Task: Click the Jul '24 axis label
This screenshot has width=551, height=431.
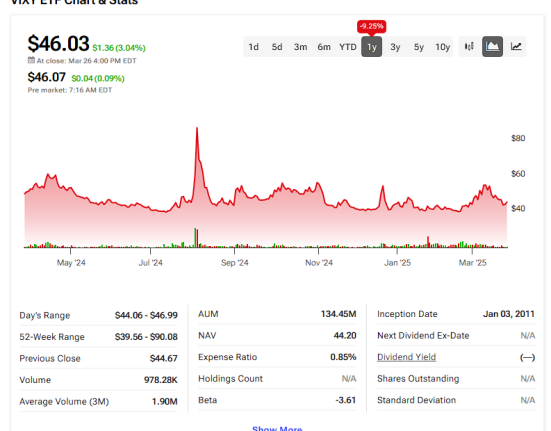Action: click(x=150, y=263)
